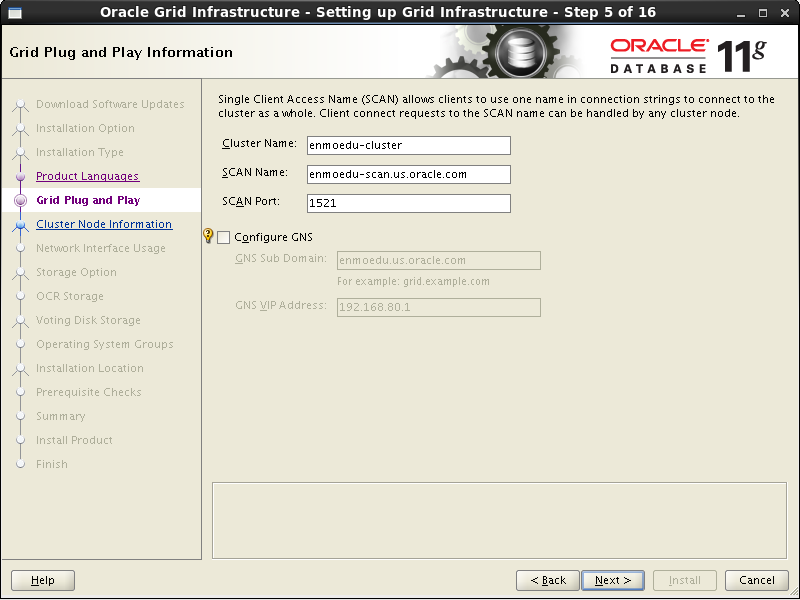Click the SCAN Port input field
Screen dimensions: 800x600
409,203
